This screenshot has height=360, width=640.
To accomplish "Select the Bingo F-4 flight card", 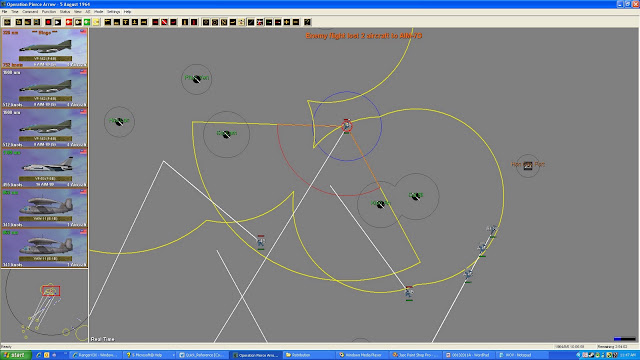I will coord(44,48).
